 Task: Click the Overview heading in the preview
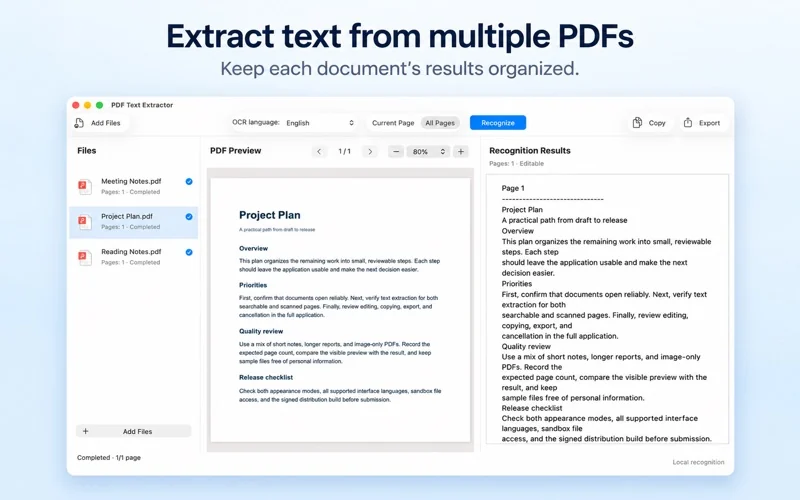[253, 248]
